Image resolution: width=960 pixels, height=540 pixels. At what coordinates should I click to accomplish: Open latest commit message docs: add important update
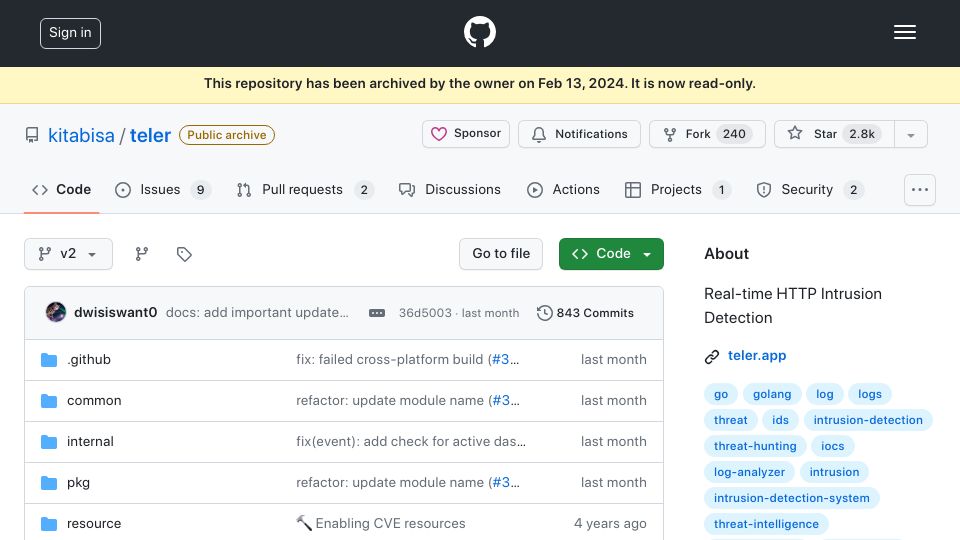coord(257,312)
